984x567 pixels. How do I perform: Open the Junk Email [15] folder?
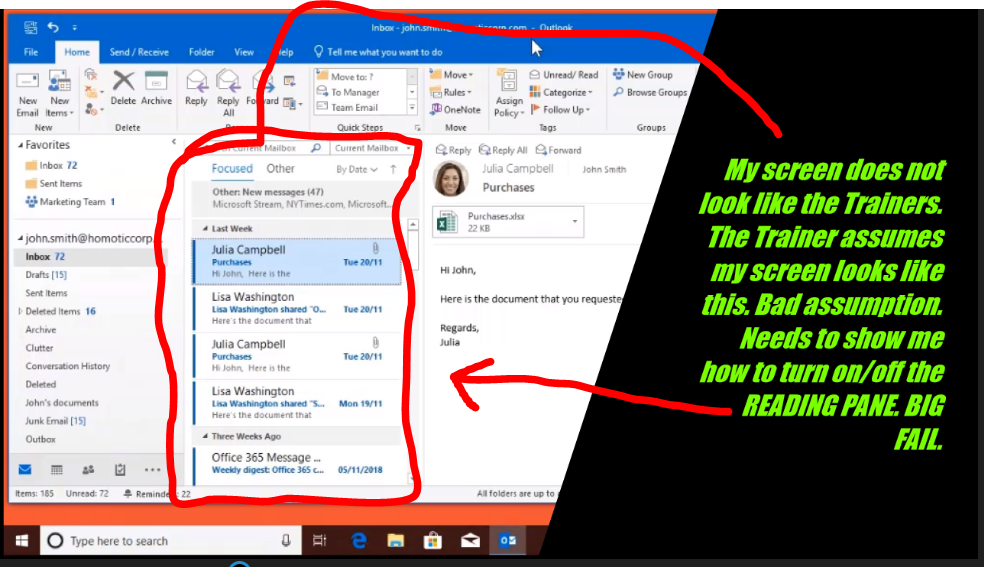pyautogui.click(x=55, y=421)
